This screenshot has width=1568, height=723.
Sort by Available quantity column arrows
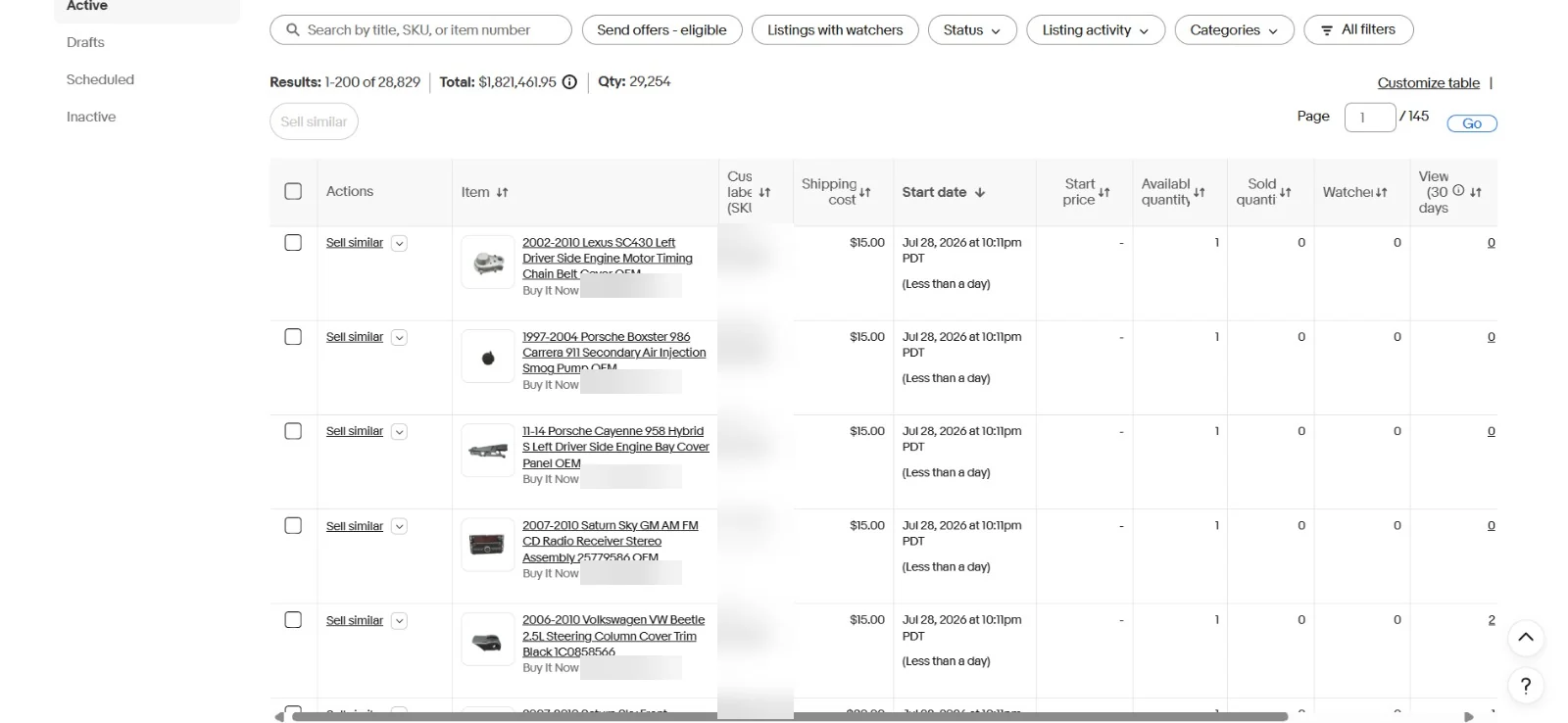tap(1200, 193)
